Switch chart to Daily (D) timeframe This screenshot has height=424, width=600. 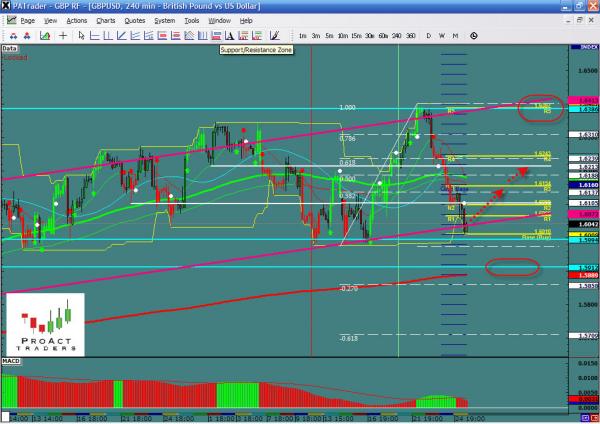pyautogui.click(x=429, y=36)
